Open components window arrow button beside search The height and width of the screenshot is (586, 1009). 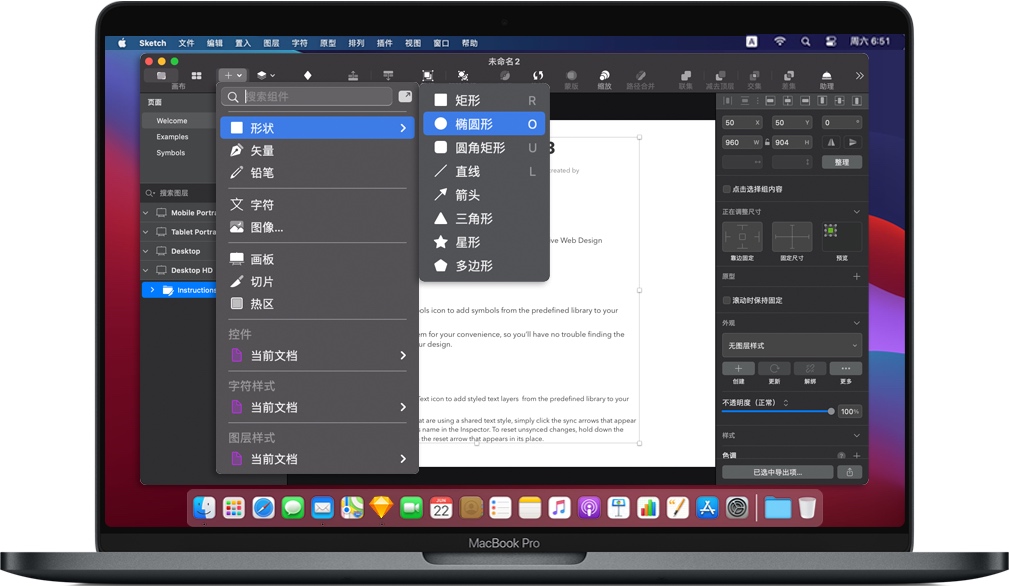click(x=405, y=96)
